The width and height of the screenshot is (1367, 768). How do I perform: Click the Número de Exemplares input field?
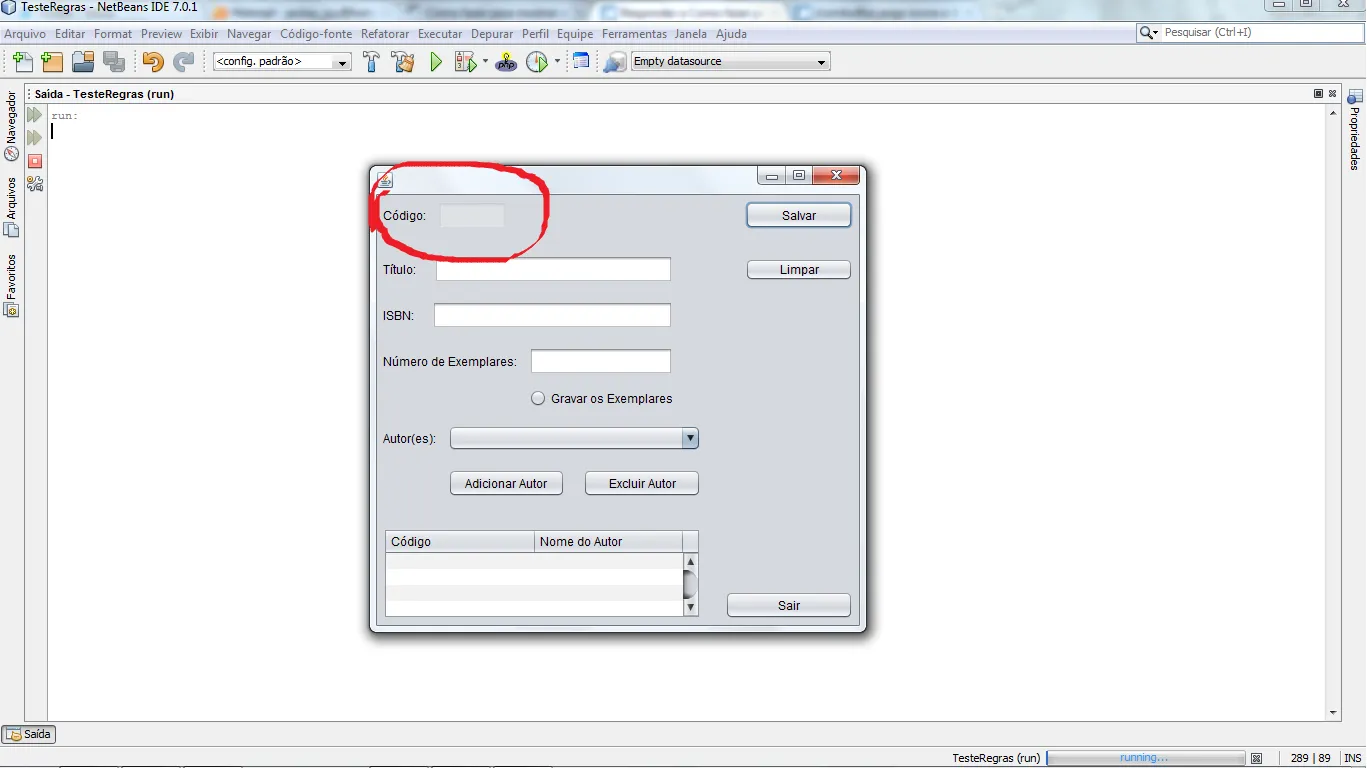(x=601, y=362)
